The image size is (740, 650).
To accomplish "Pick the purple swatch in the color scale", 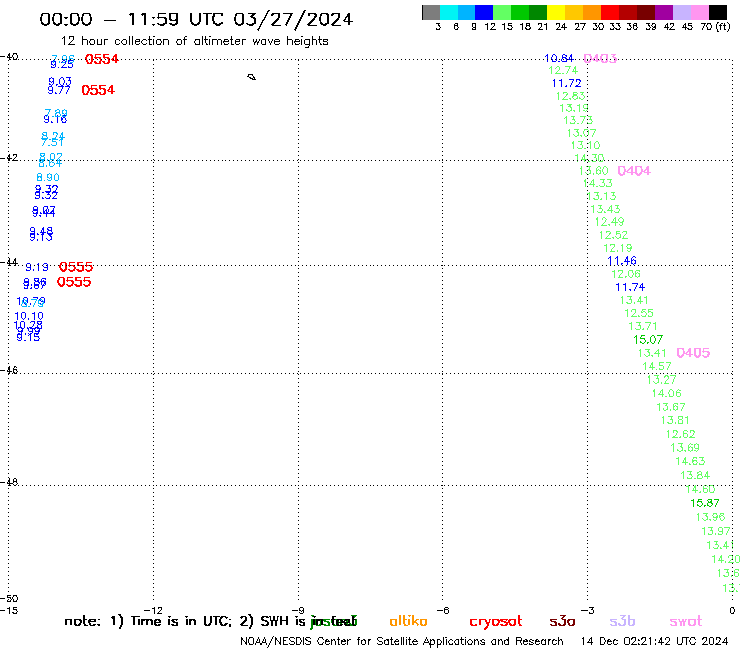I will pyautogui.click(x=664, y=12).
